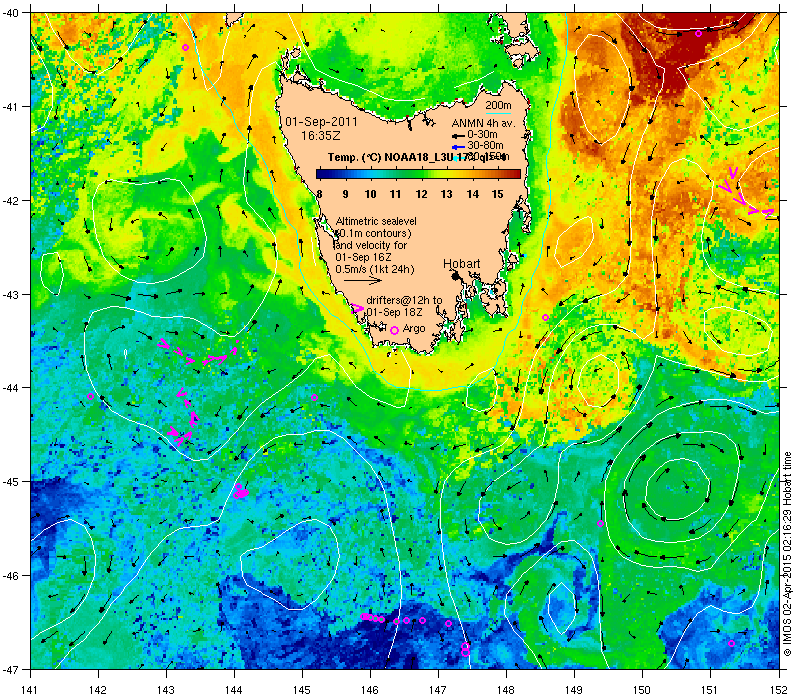Click colorbar tick value 15
This screenshot has width=800, height=700.
click(497, 194)
